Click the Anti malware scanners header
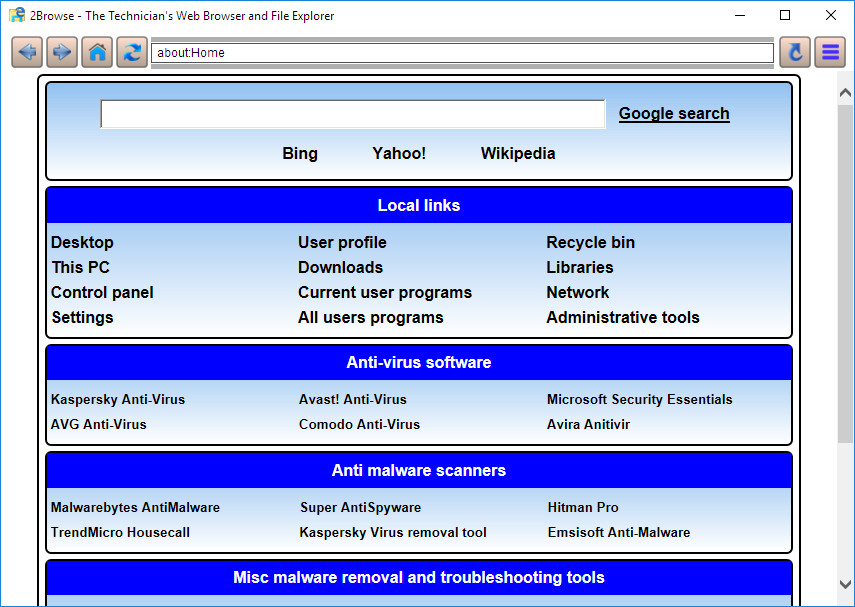855x607 pixels. point(419,471)
